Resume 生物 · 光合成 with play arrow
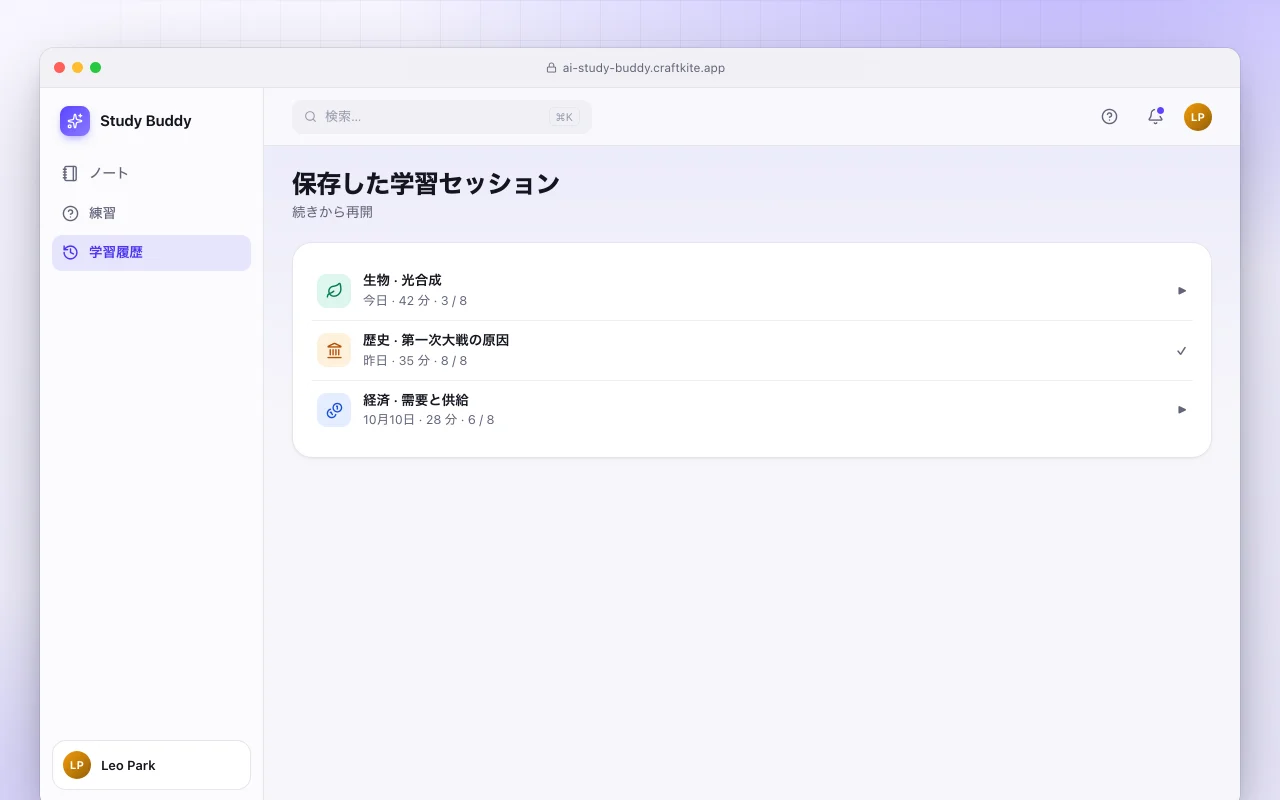This screenshot has height=800, width=1280. click(x=1182, y=291)
